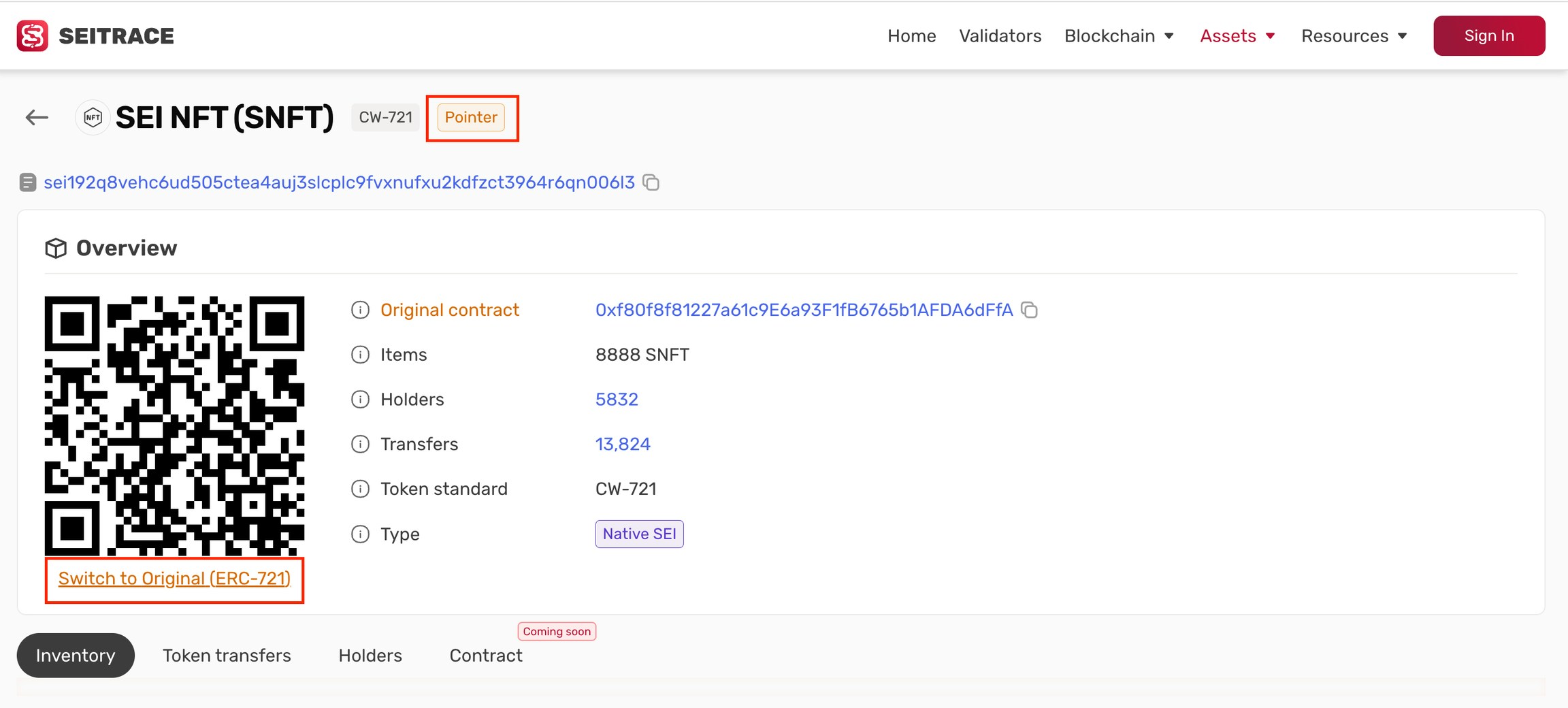Expand the Blockchain menu
The width and height of the screenshot is (1568, 708).
click(1120, 35)
